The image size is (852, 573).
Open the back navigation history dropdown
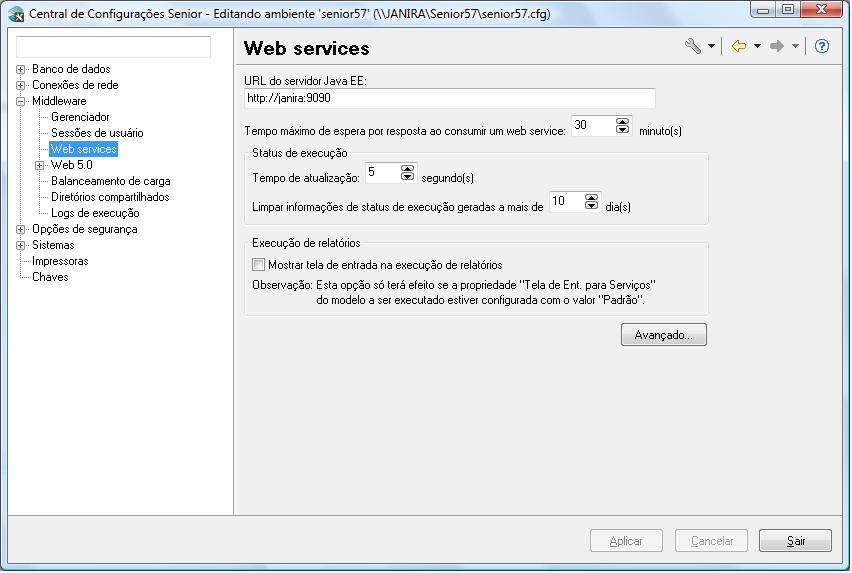pyautogui.click(x=757, y=47)
